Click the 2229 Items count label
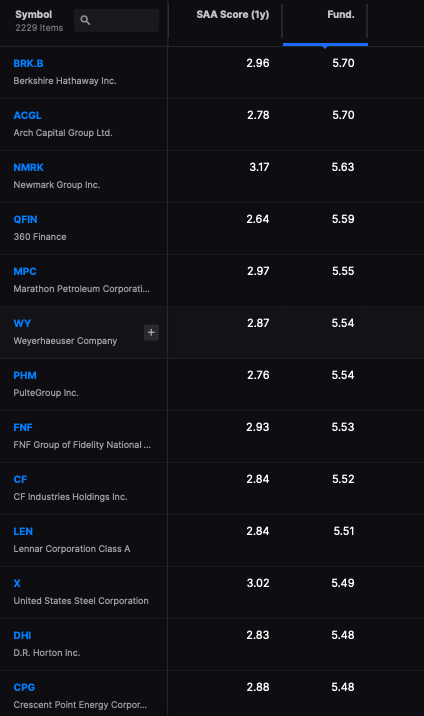 39,28
